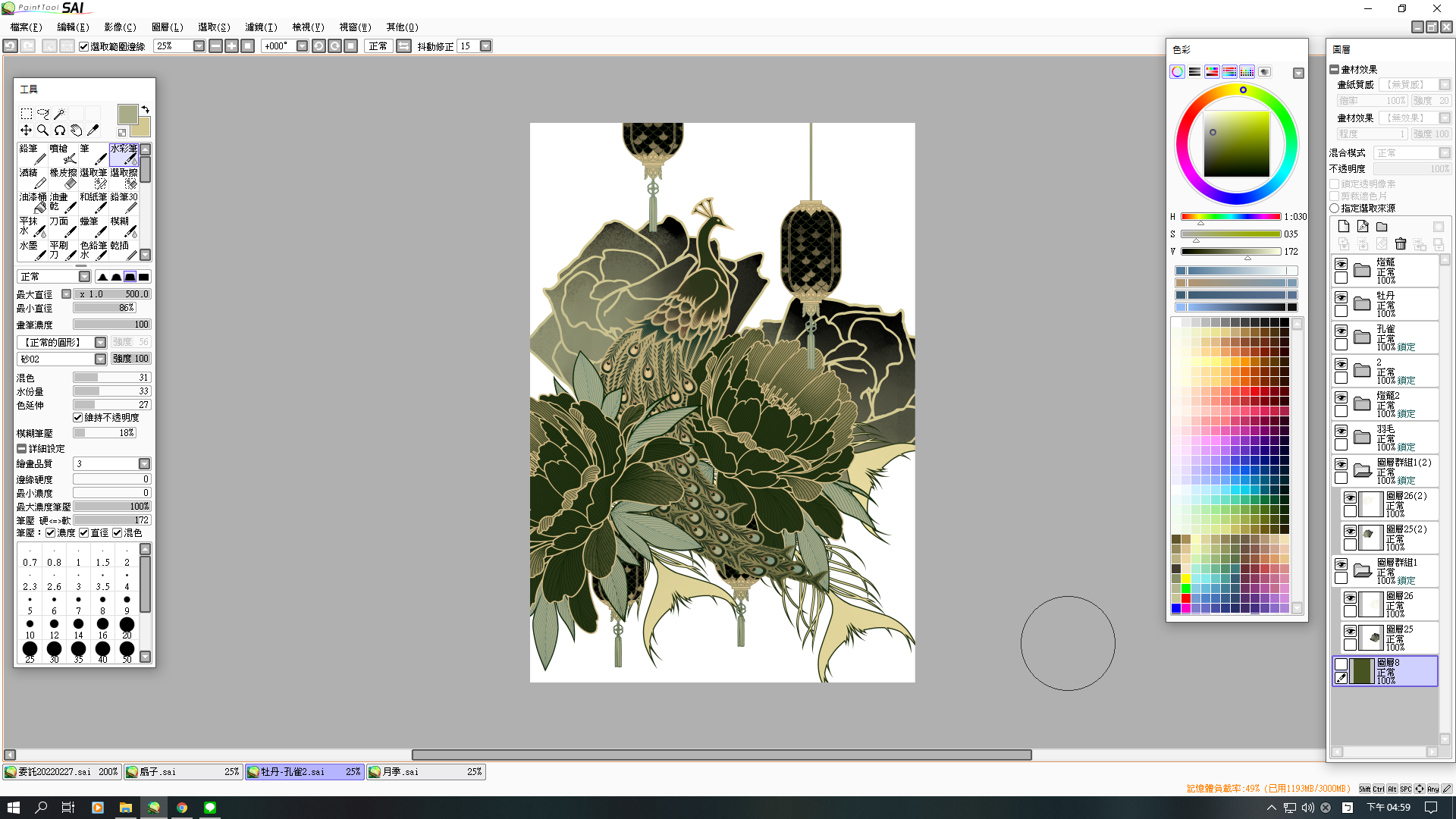This screenshot has height=819, width=1456.
Task: Show the color wheel panel icon
Action: [x=1177, y=72]
